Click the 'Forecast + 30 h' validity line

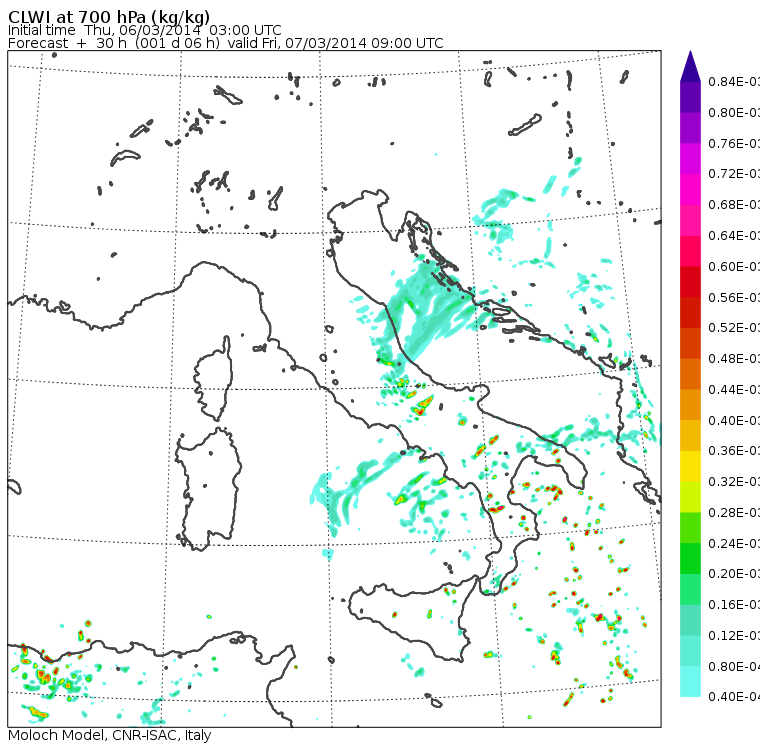(225, 43)
